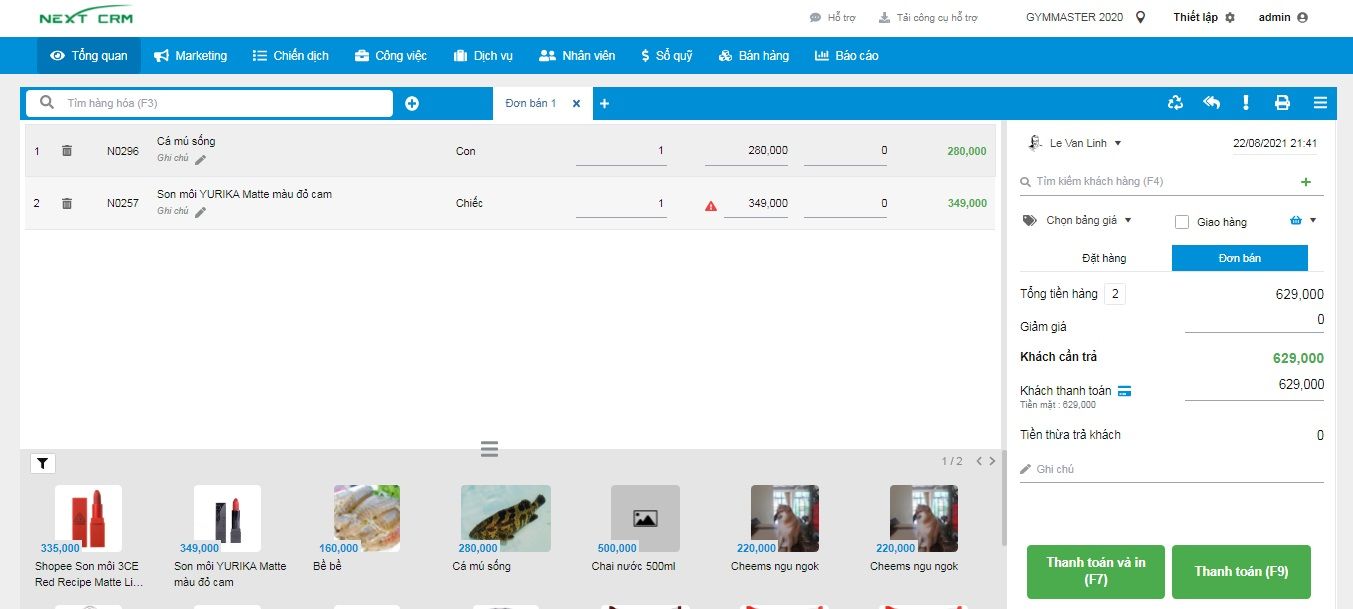Viewport: 1353px width, 609px height.
Task: Expand the basket sales channel dropdown
Action: point(1313,221)
